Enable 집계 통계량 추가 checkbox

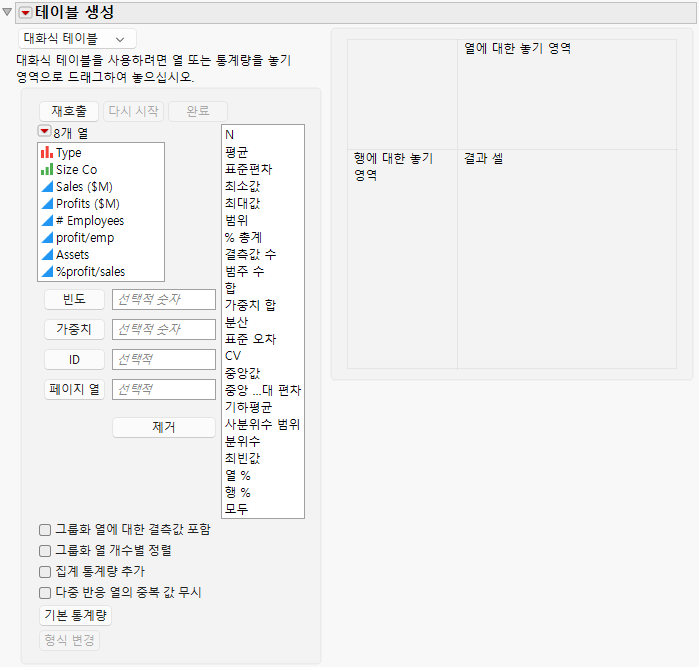(x=45, y=572)
